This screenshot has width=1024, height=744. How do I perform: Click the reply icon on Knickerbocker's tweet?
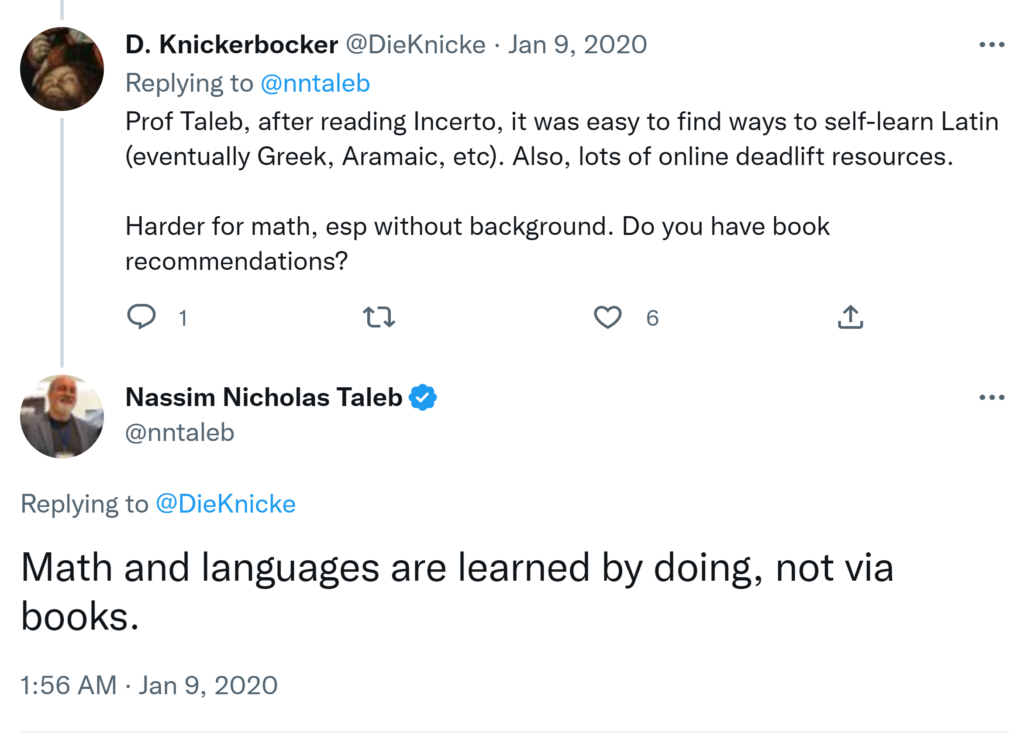(142, 317)
